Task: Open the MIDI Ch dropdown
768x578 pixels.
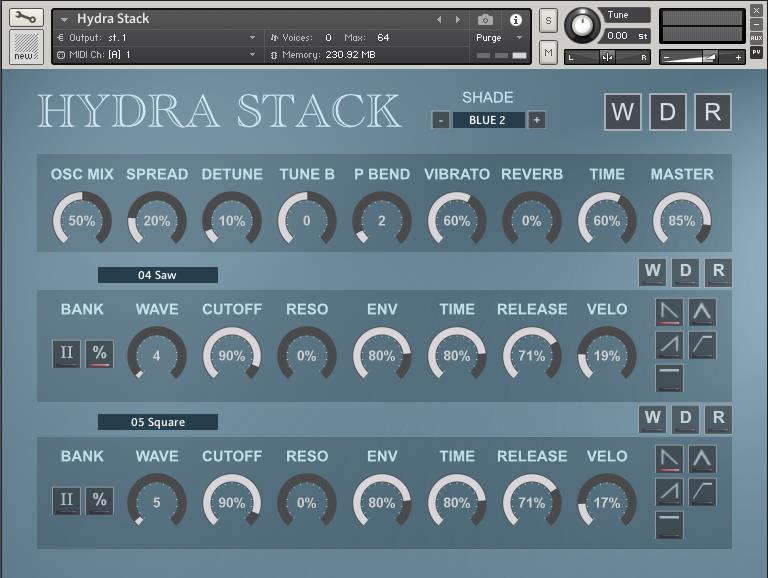Action: tap(252, 55)
